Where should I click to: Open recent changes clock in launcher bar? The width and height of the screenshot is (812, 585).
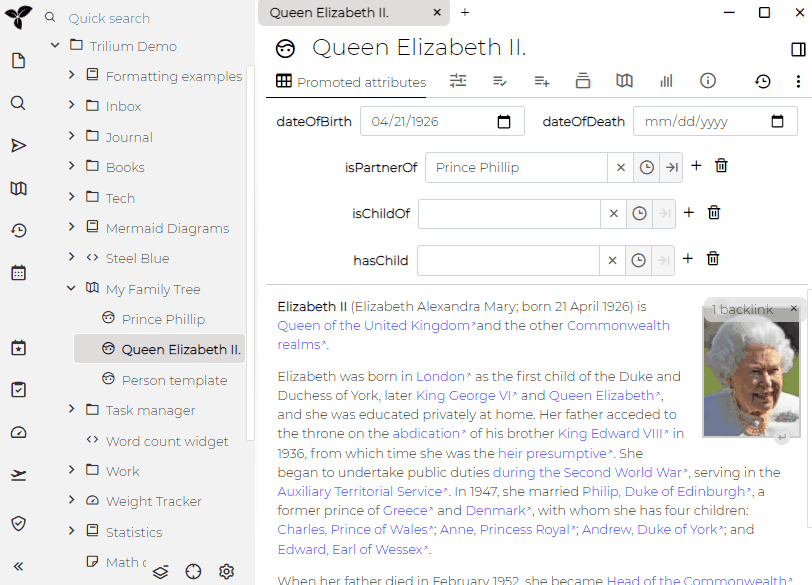click(x=17, y=230)
